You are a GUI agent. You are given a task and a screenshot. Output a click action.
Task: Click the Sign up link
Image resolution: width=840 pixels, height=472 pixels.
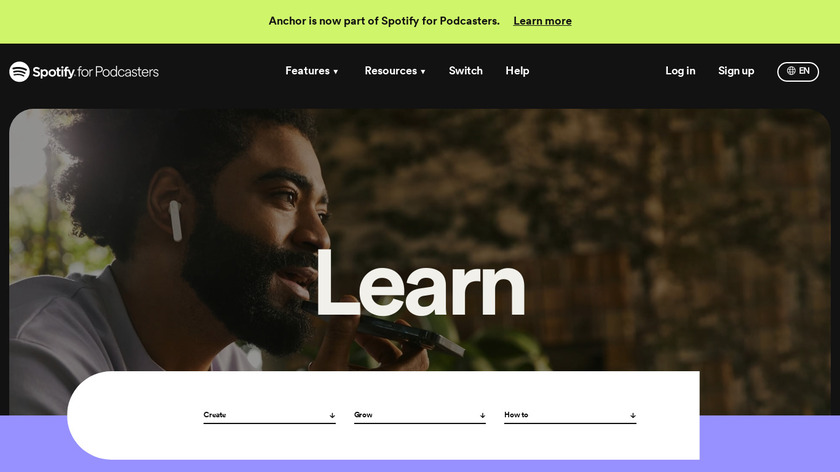tap(736, 71)
